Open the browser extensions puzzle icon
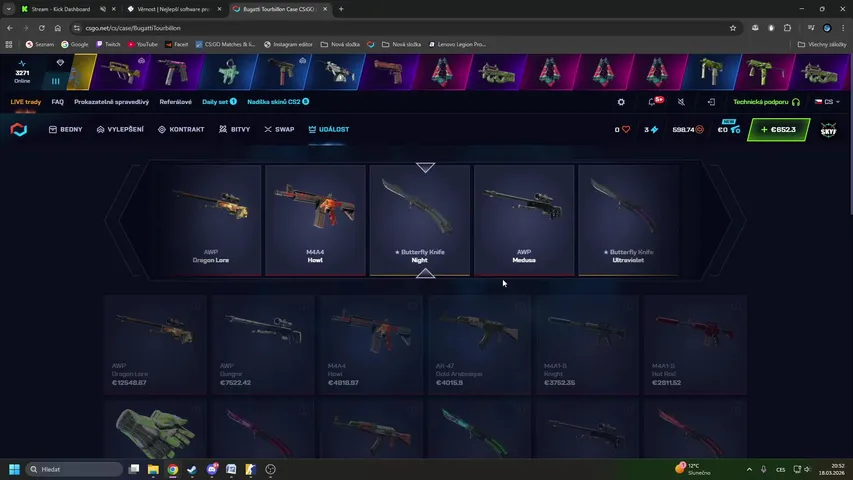The height and width of the screenshot is (480, 853). coord(787,28)
